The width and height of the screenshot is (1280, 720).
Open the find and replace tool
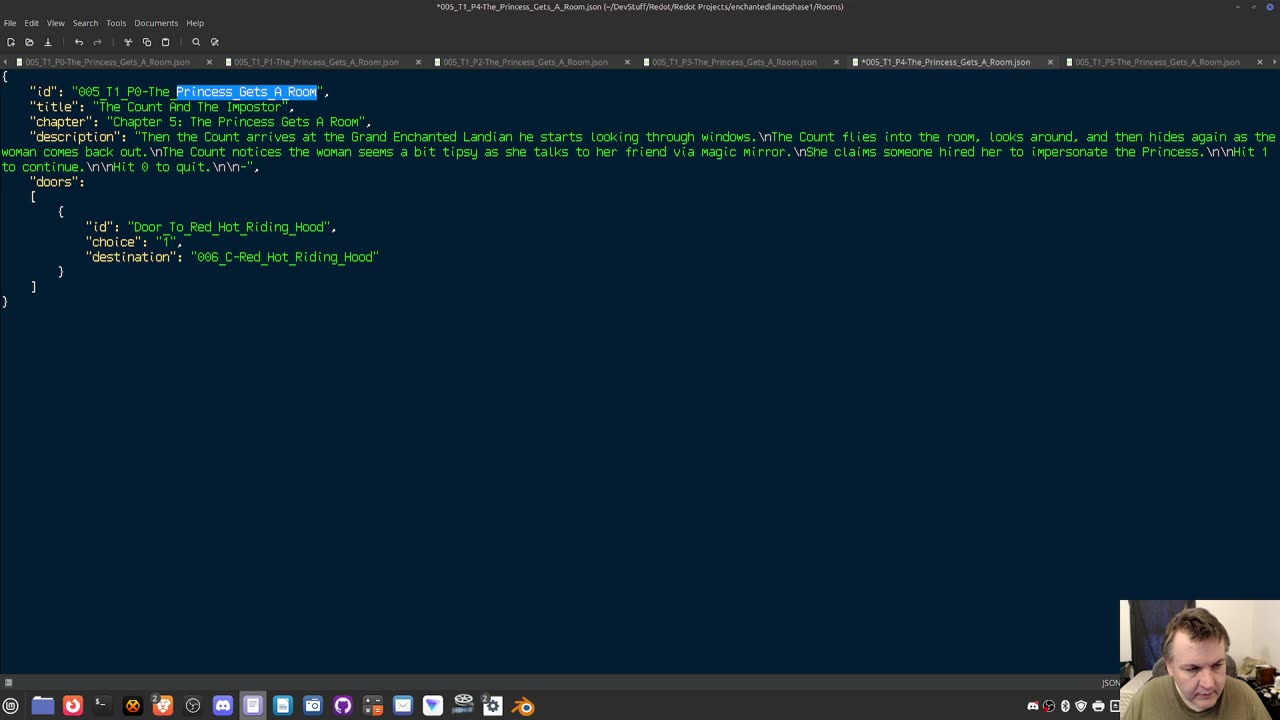[x=214, y=42]
